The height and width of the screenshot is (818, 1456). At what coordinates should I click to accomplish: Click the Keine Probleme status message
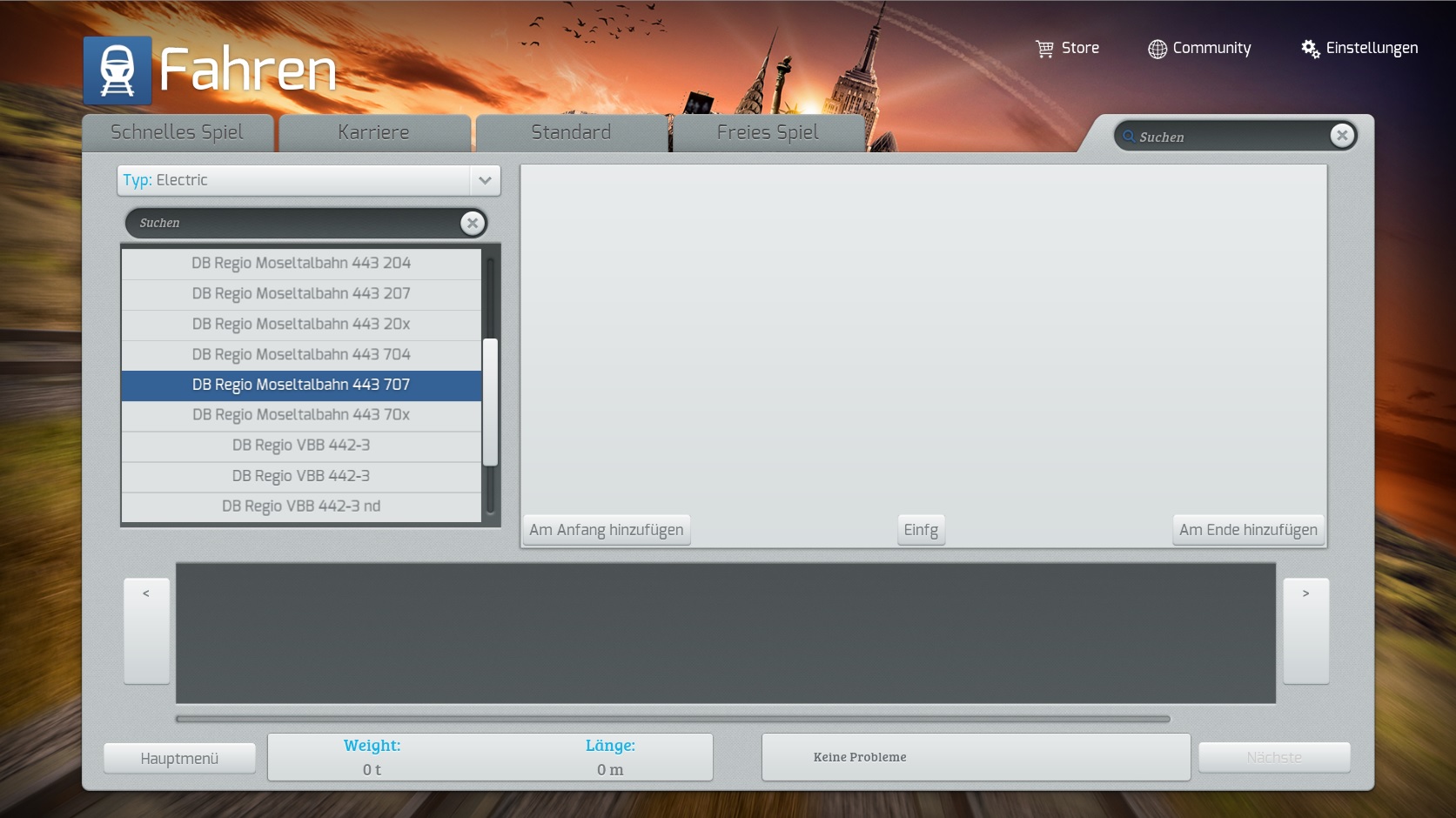tap(860, 757)
